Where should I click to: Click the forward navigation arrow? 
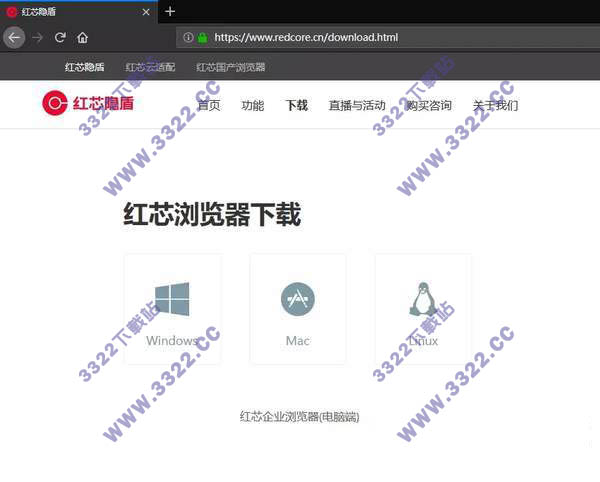click(37, 37)
